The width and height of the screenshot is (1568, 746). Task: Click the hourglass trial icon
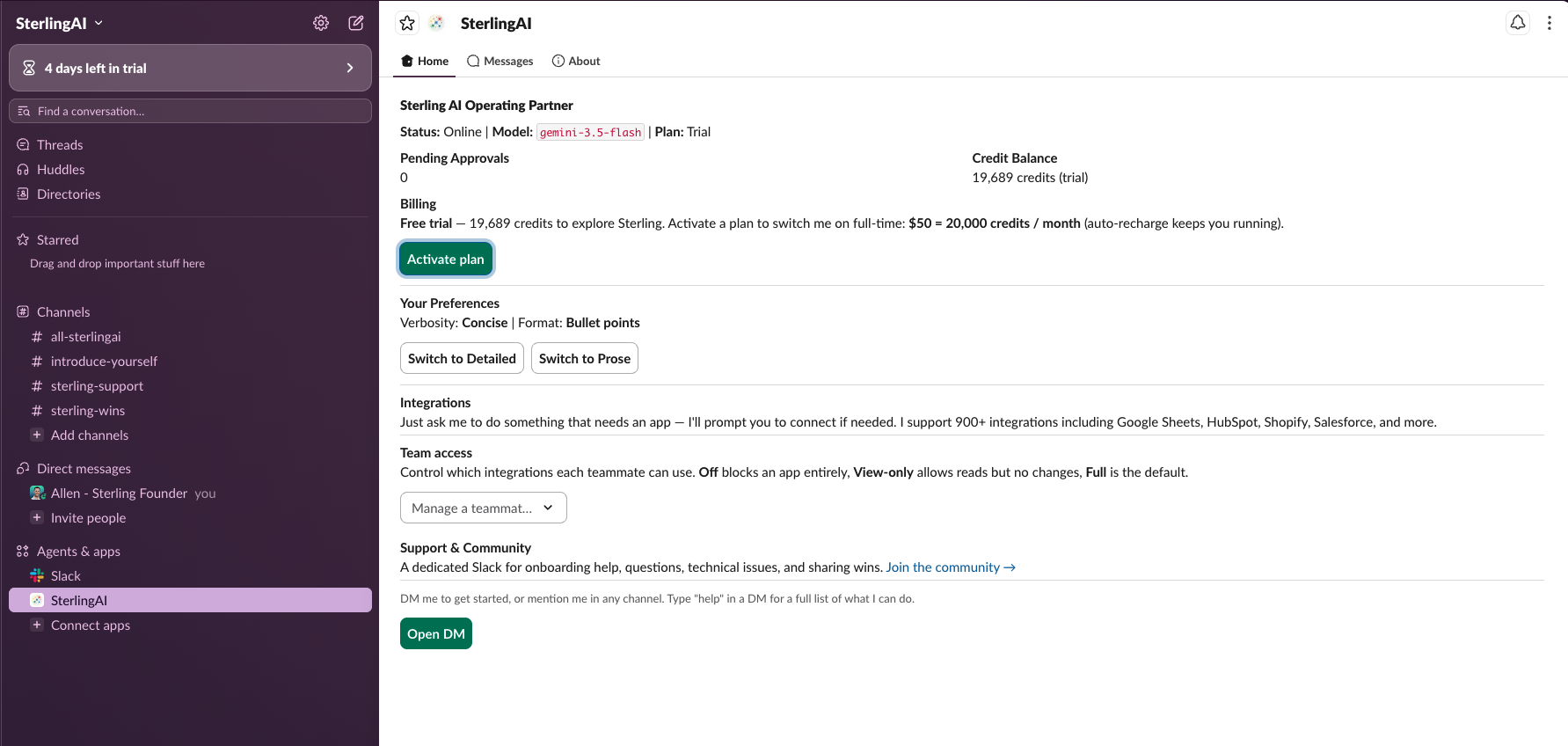point(29,68)
